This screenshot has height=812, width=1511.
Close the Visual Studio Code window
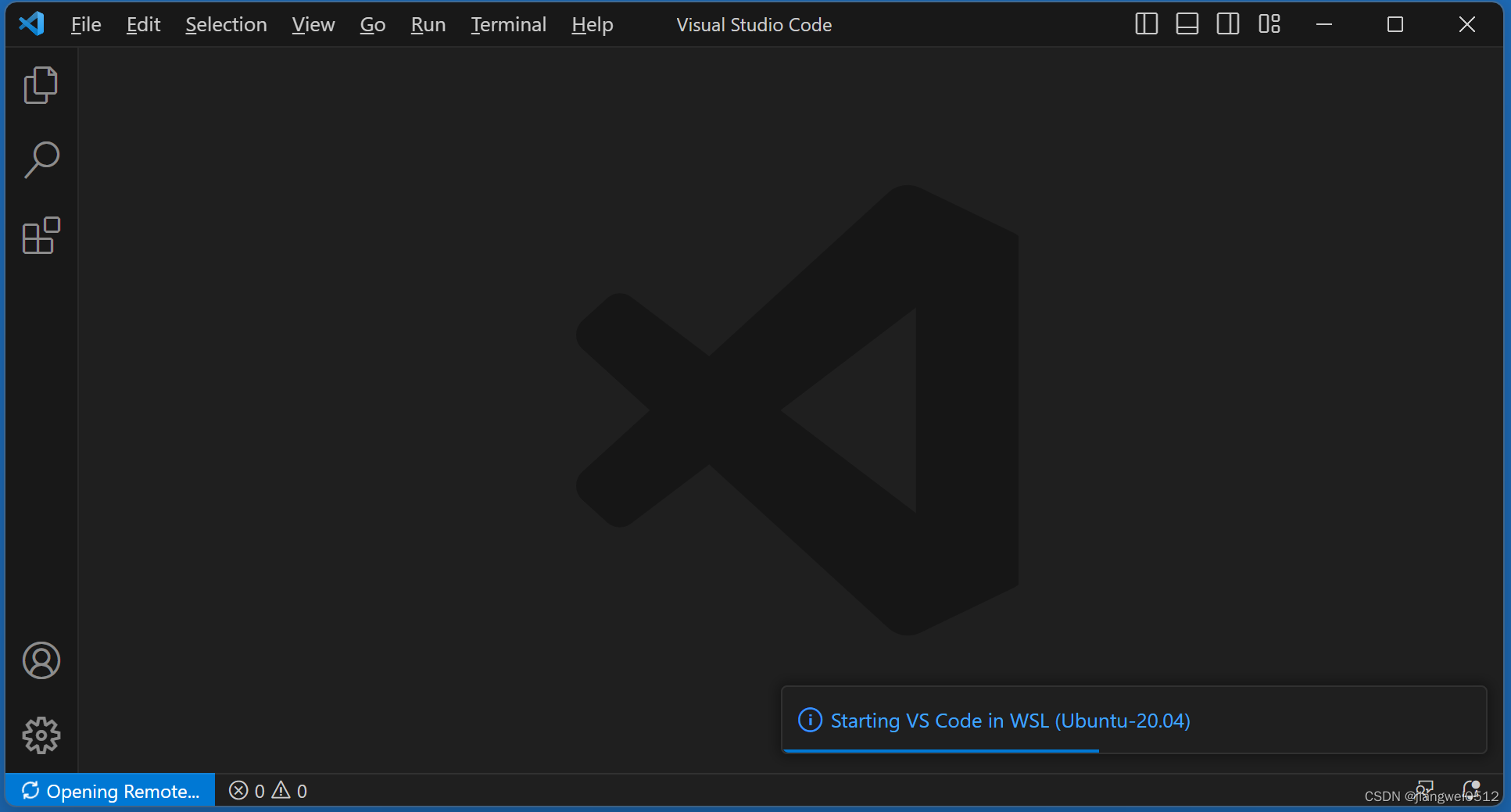(x=1467, y=24)
